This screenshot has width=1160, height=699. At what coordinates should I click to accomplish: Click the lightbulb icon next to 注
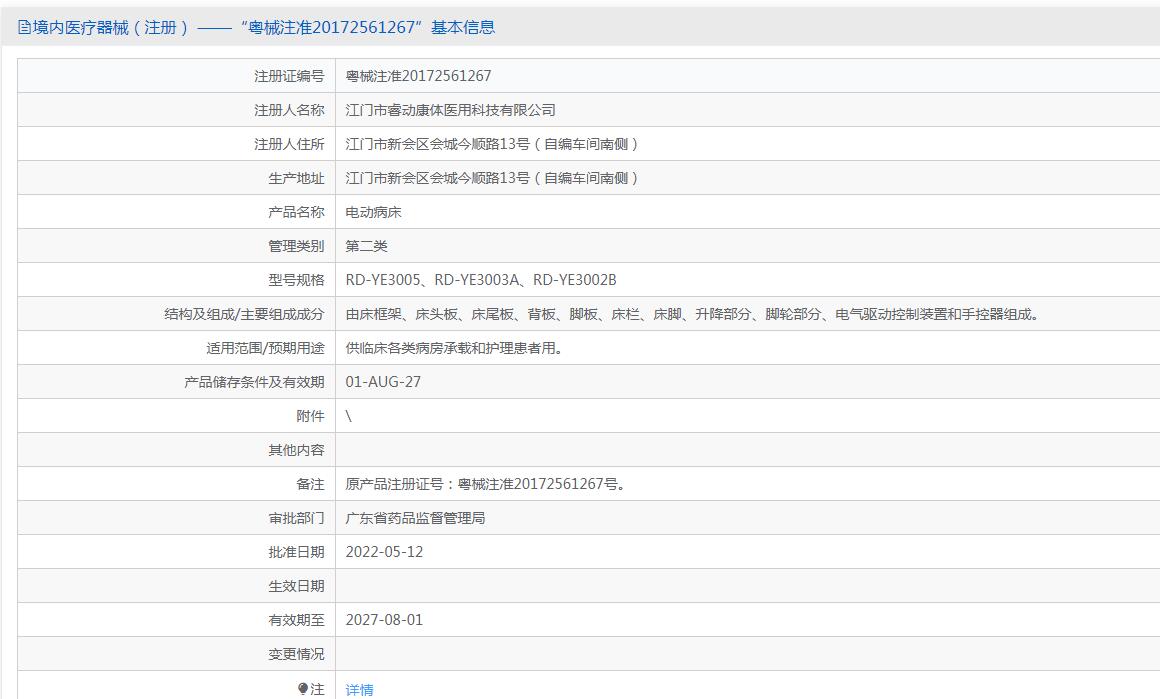[x=303, y=689]
